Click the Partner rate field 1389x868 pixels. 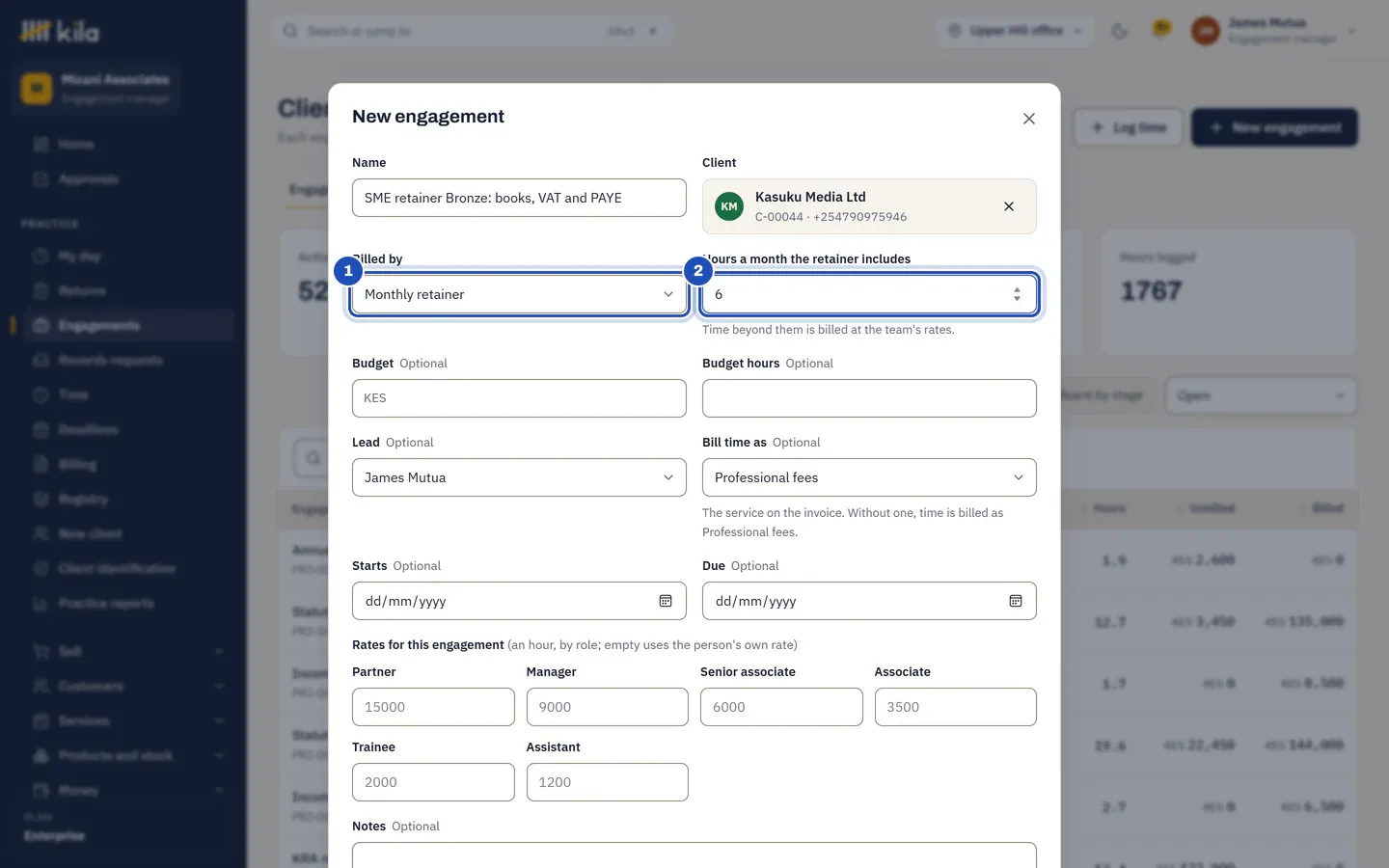tap(433, 707)
